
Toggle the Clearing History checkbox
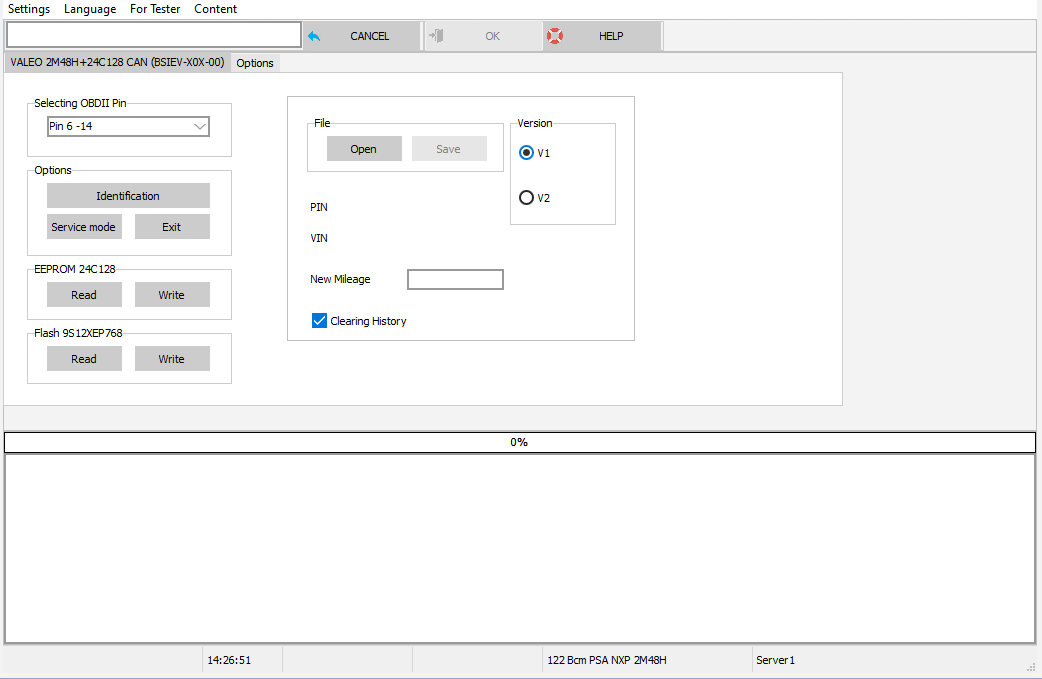320,321
